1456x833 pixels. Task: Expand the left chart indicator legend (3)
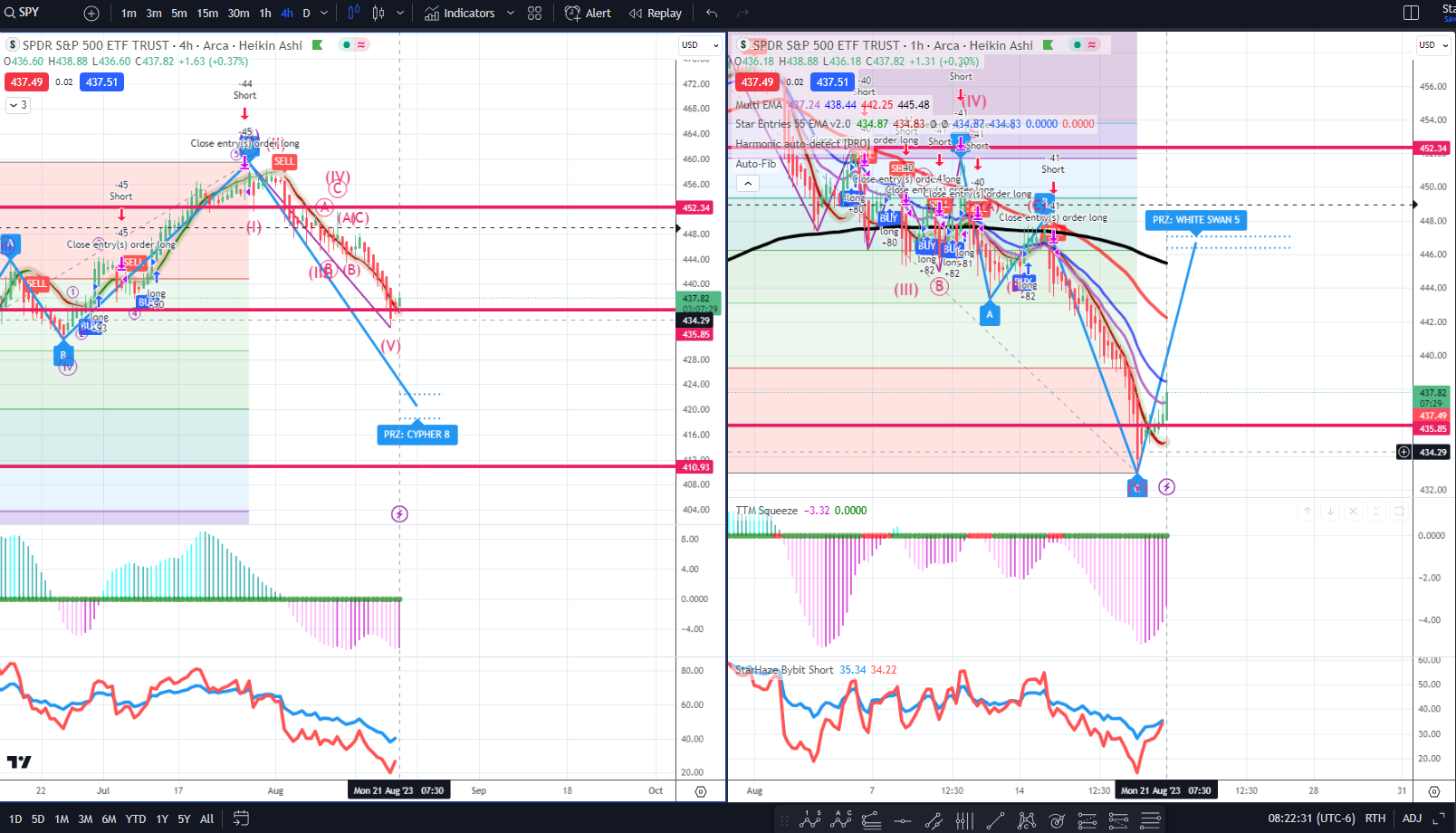click(18, 105)
